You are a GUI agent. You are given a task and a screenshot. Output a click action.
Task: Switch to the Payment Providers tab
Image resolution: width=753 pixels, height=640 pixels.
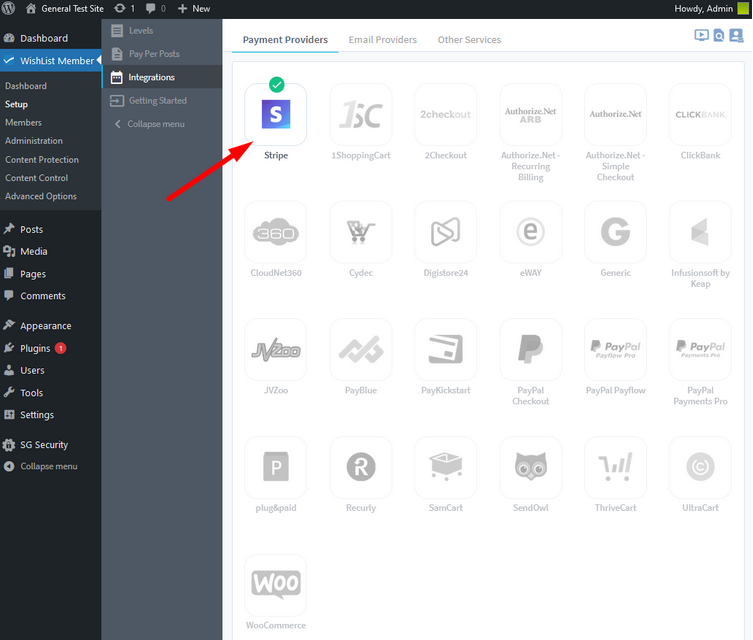285,40
